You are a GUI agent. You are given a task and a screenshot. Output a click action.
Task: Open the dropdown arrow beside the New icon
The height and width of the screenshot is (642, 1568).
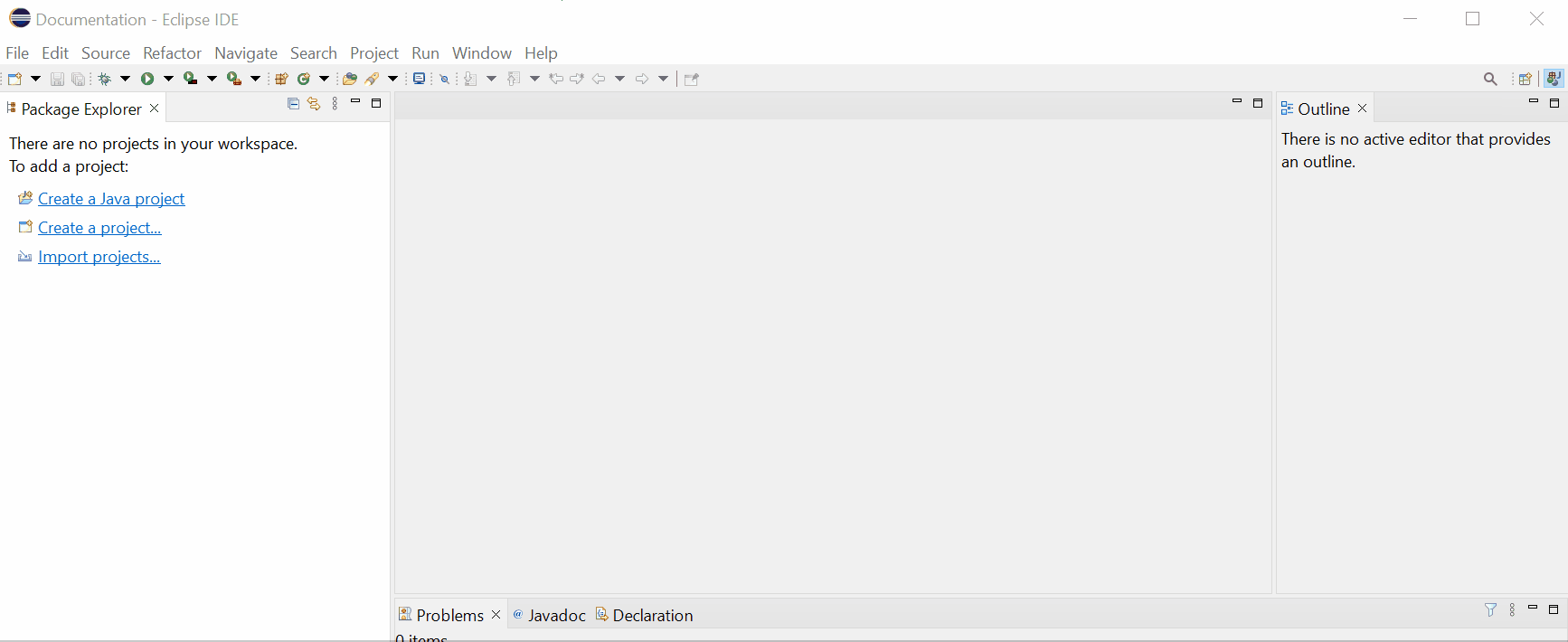pos(36,79)
